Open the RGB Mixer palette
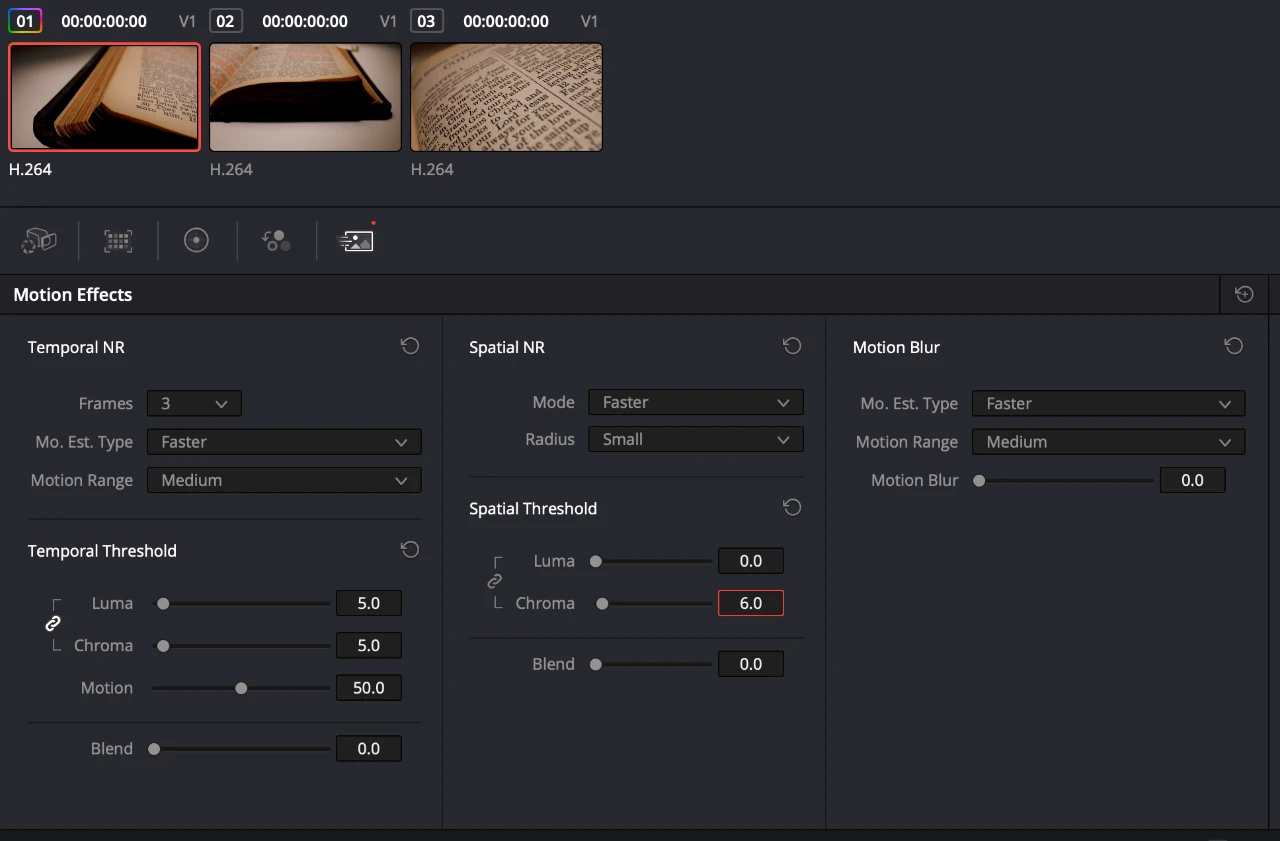 (x=276, y=240)
